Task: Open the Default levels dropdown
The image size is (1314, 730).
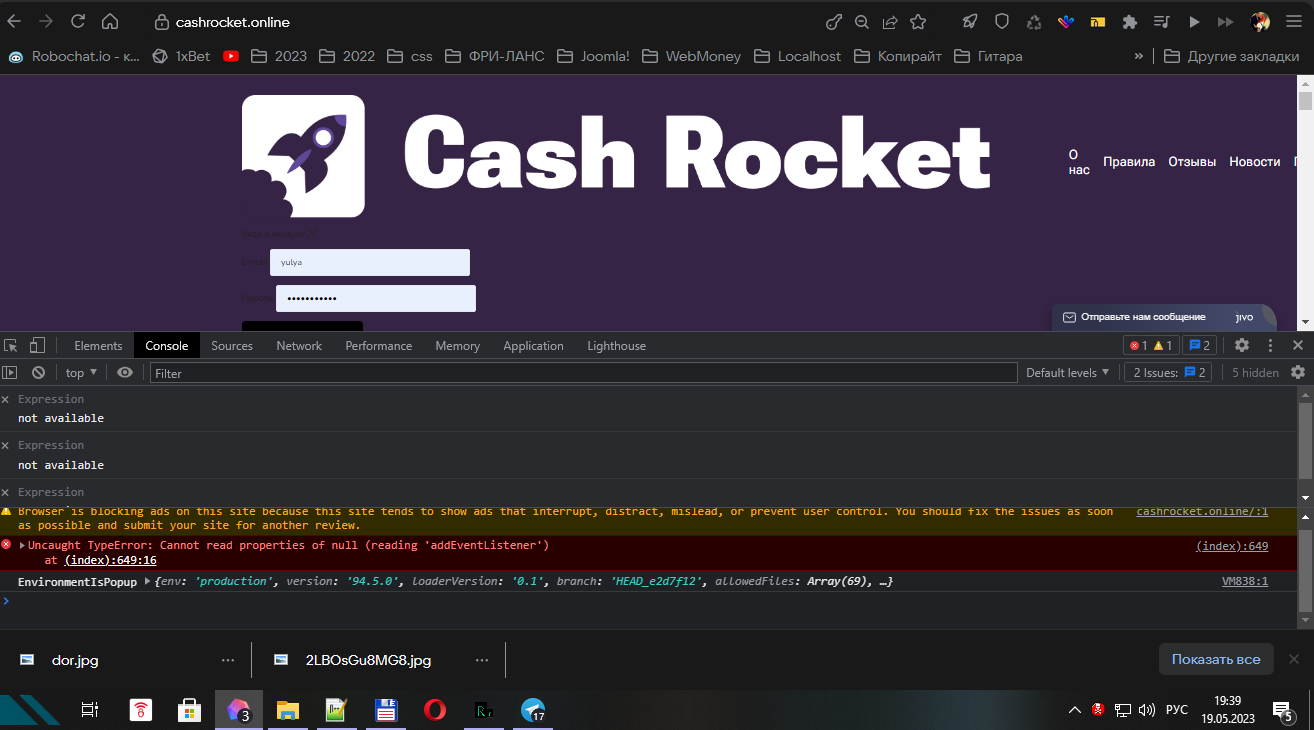Action: pyautogui.click(x=1068, y=372)
